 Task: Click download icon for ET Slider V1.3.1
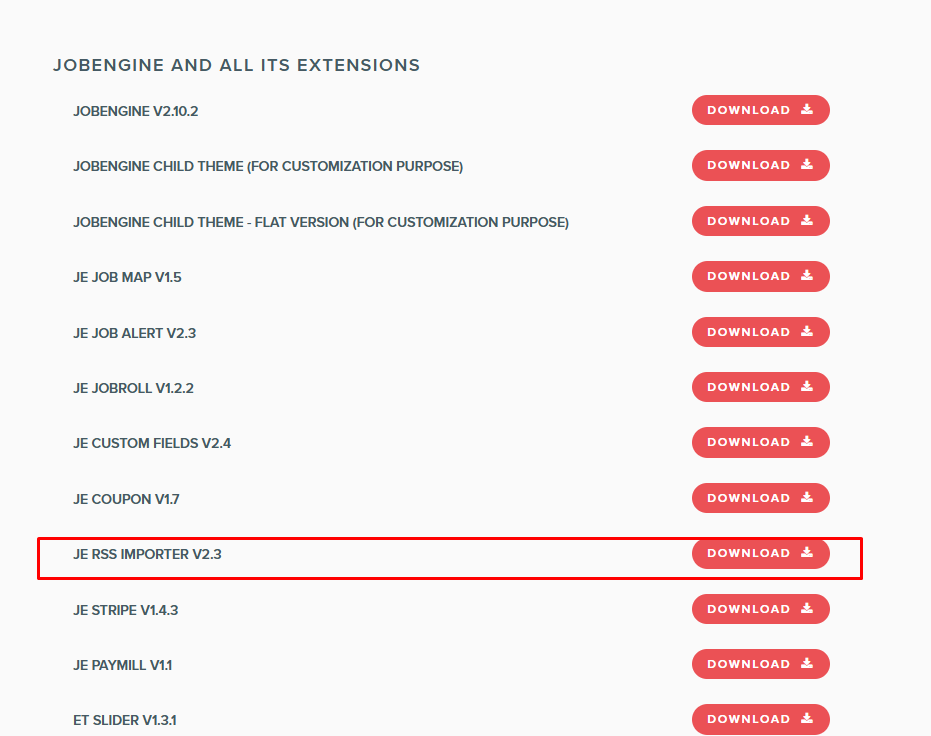pyautogui.click(x=807, y=719)
